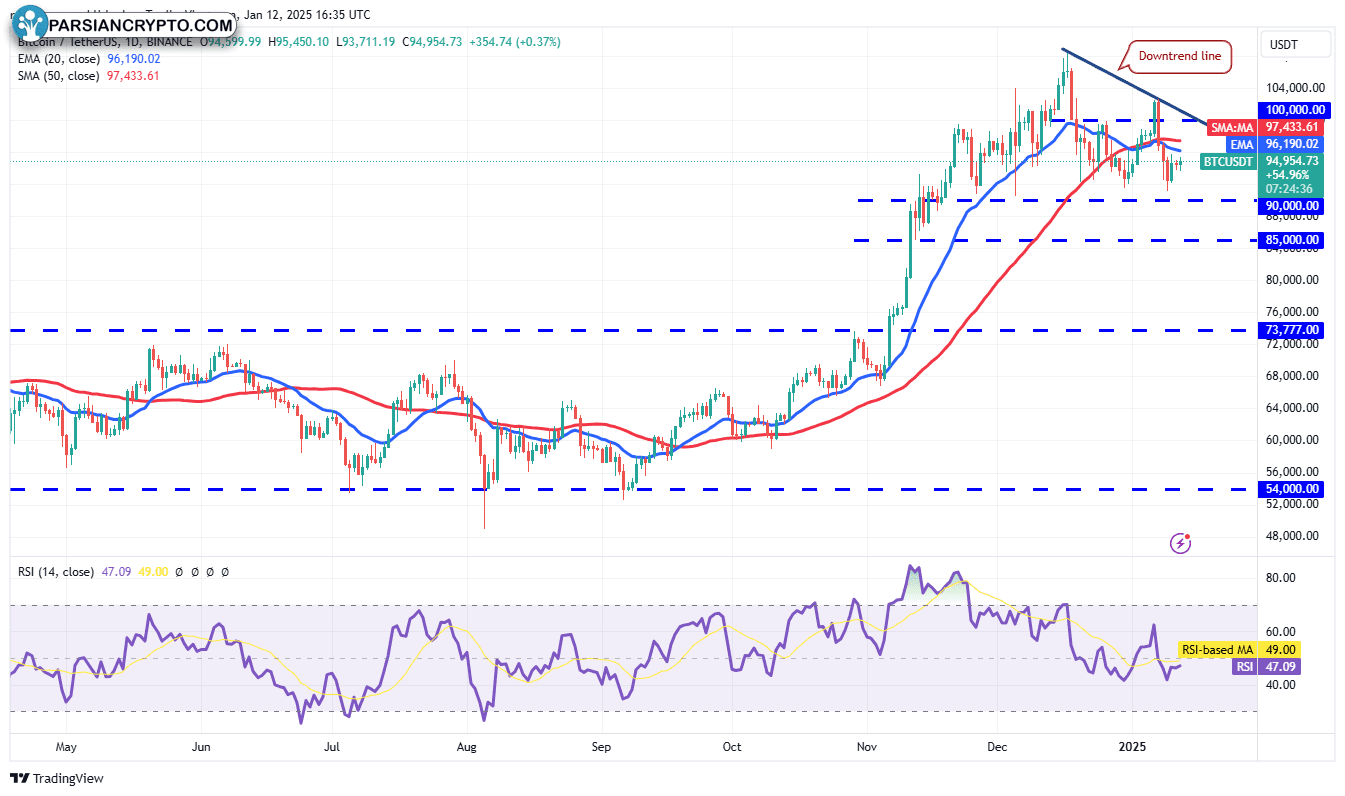
Task: Click the EMA (20, close) indicator legend
Action: coord(88,59)
